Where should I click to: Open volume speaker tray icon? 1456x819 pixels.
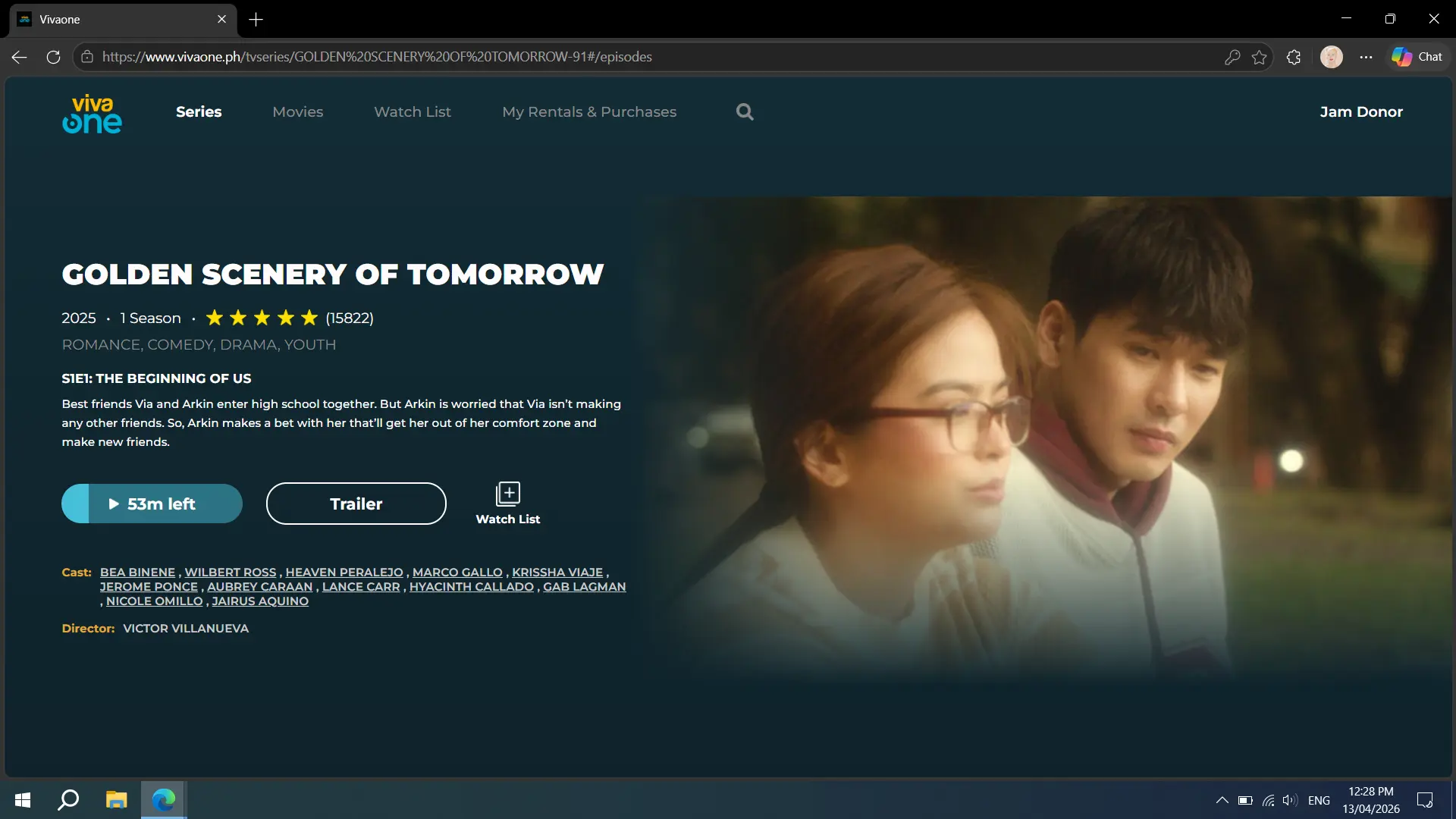1290,800
